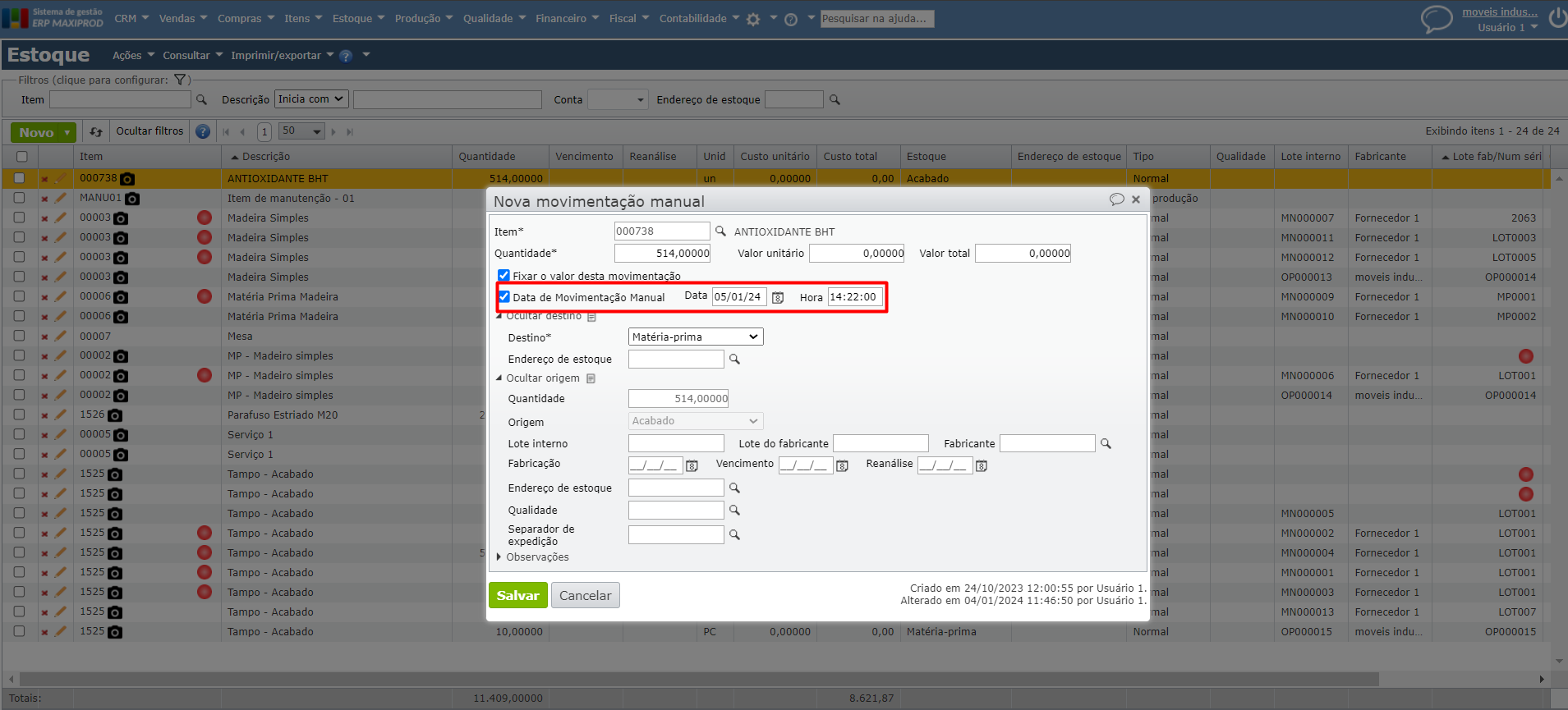Click the Cancelar button
Viewport: 1568px width, 710px height.
(585, 595)
